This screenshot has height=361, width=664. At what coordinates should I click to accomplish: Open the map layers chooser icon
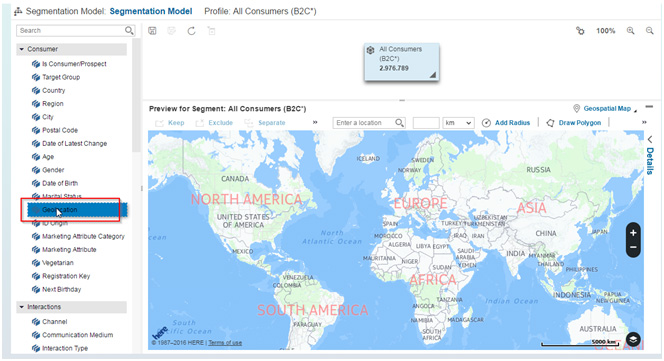point(633,339)
